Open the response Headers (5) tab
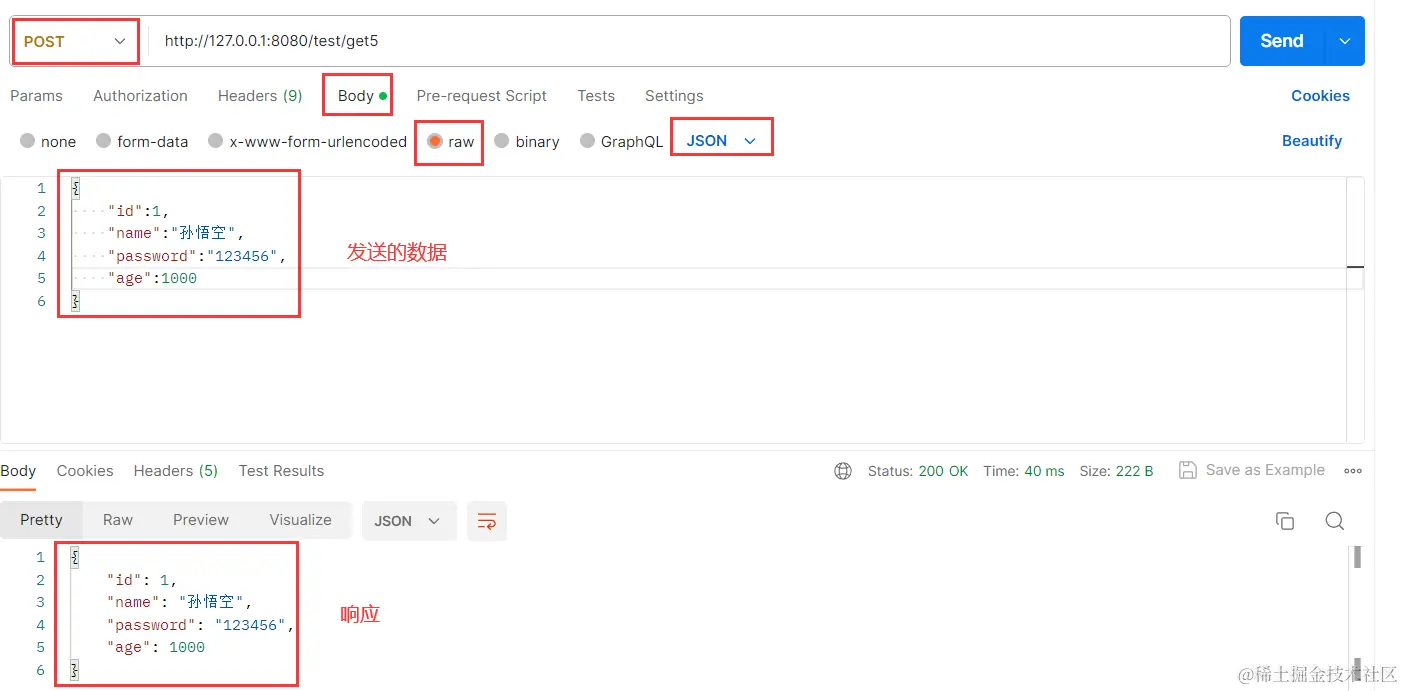Viewport: 1404px width, 691px height. pyautogui.click(x=176, y=471)
